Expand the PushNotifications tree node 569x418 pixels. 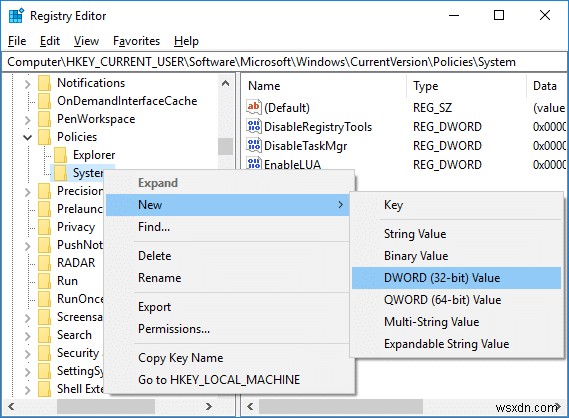28,246
